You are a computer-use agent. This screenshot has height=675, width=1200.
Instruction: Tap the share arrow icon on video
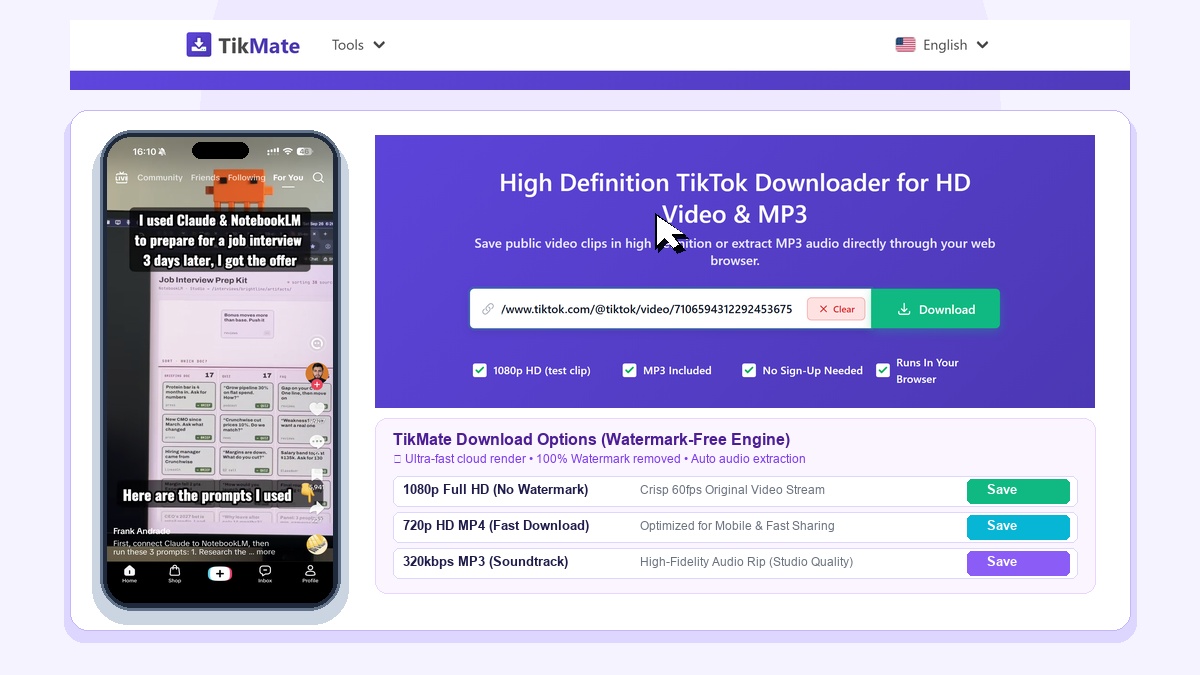317,509
